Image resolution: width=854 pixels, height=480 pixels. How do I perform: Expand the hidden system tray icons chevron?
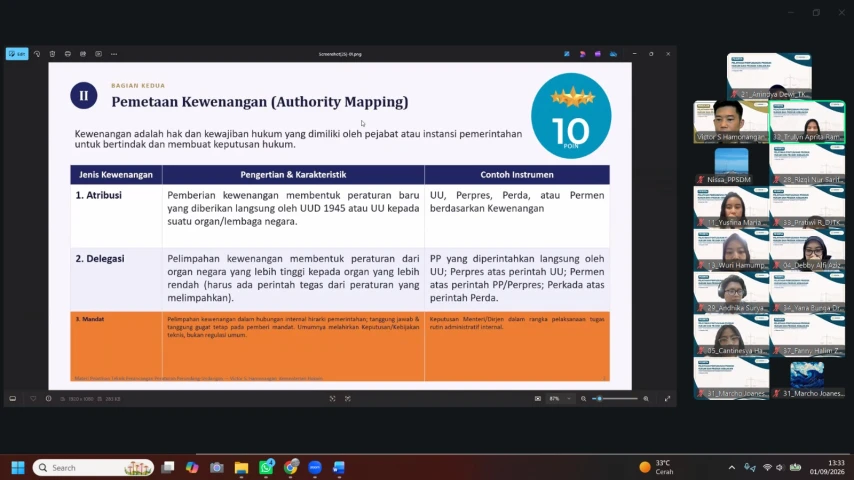click(731, 467)
